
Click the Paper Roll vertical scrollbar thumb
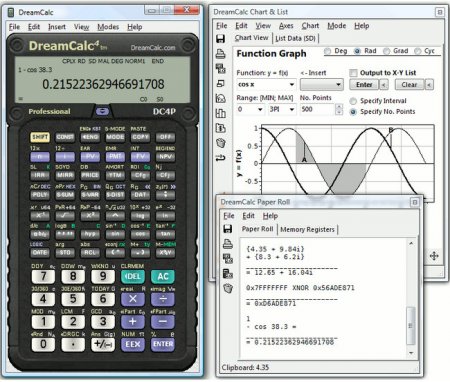click(411, 326)
